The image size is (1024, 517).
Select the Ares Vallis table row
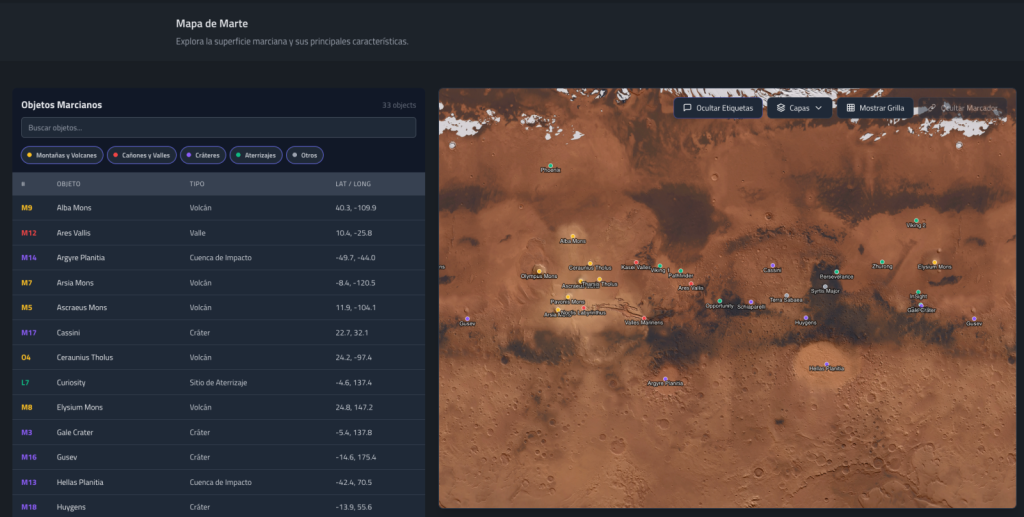click(218, 233)
